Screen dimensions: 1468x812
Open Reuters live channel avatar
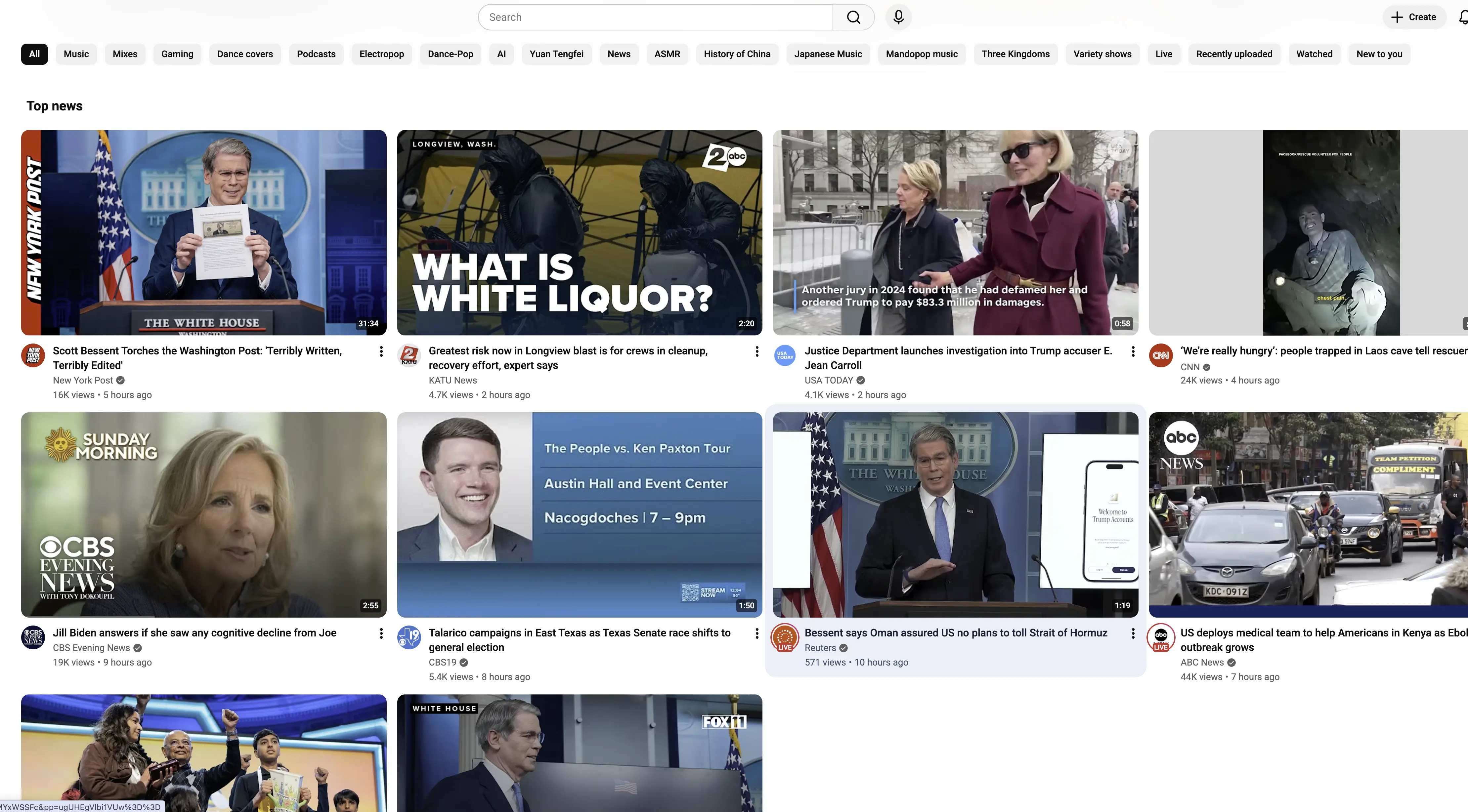[785, 638]
